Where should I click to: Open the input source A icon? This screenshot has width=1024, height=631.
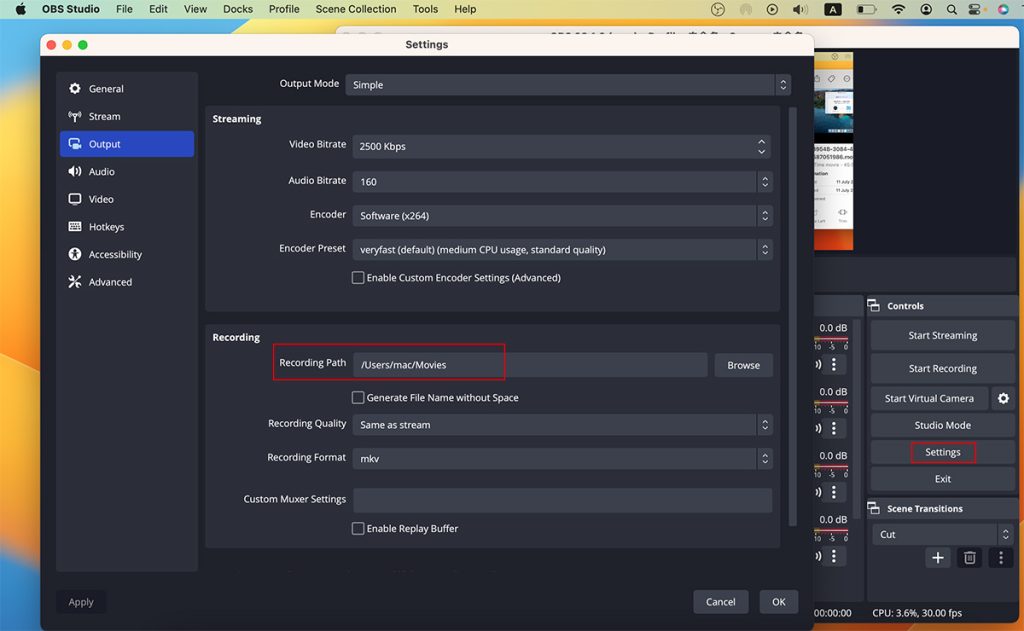[x=833, y=9]
